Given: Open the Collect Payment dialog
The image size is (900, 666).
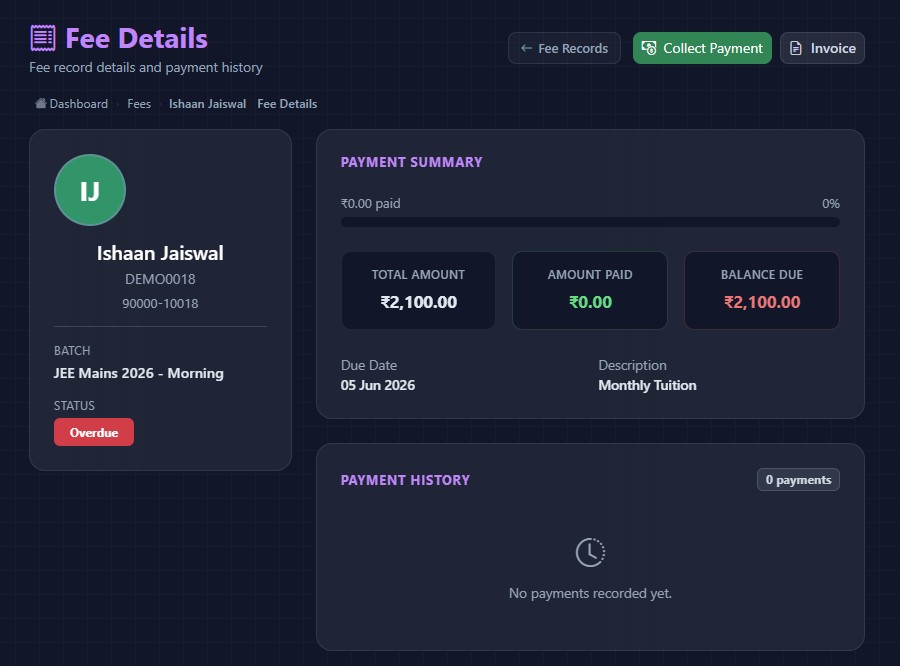Looking at the screenshot, I should (702, 48).
